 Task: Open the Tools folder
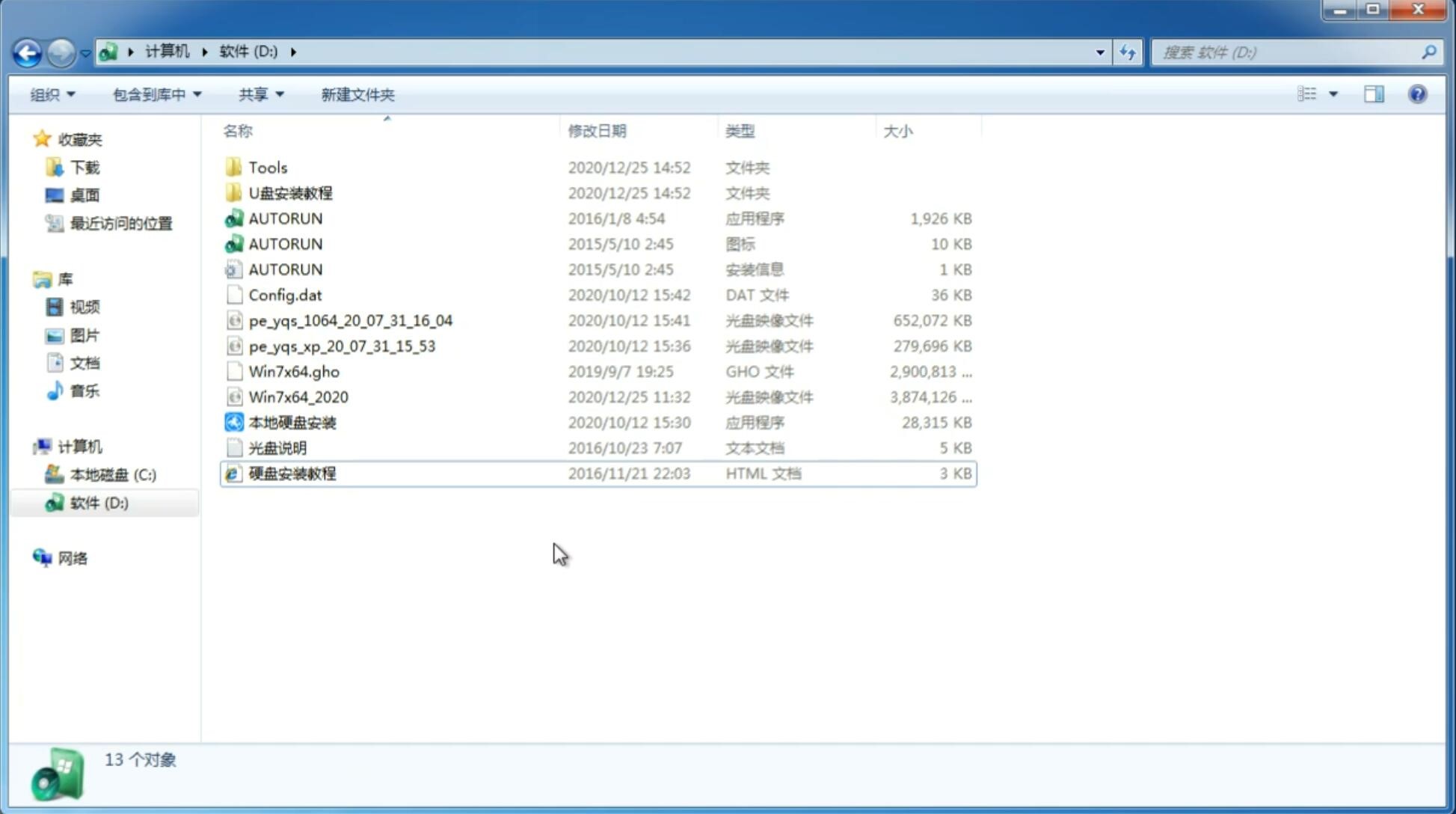tap(267, 167)
